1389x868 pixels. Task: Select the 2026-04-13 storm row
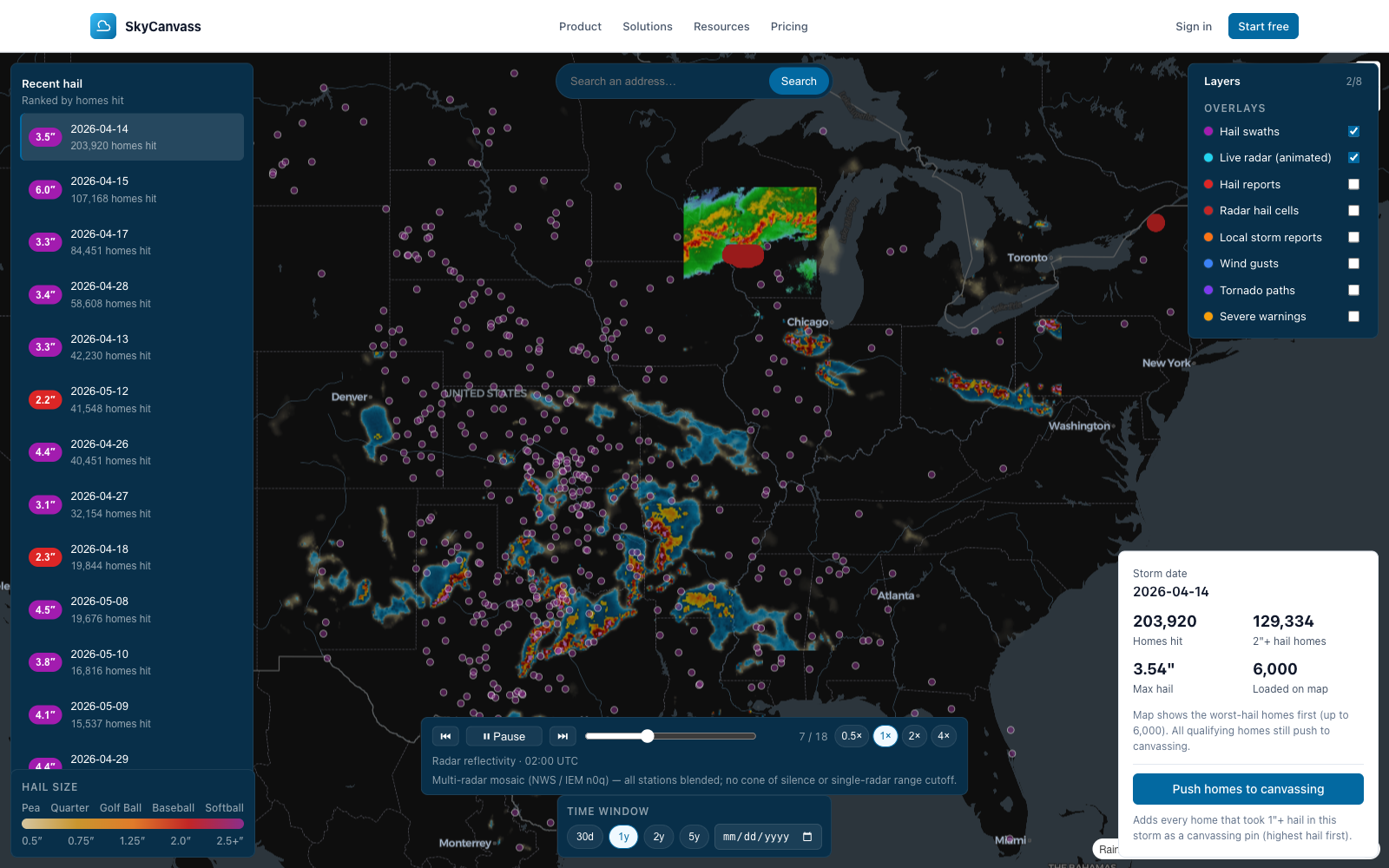pyautogui.click(x=132, y=347)
